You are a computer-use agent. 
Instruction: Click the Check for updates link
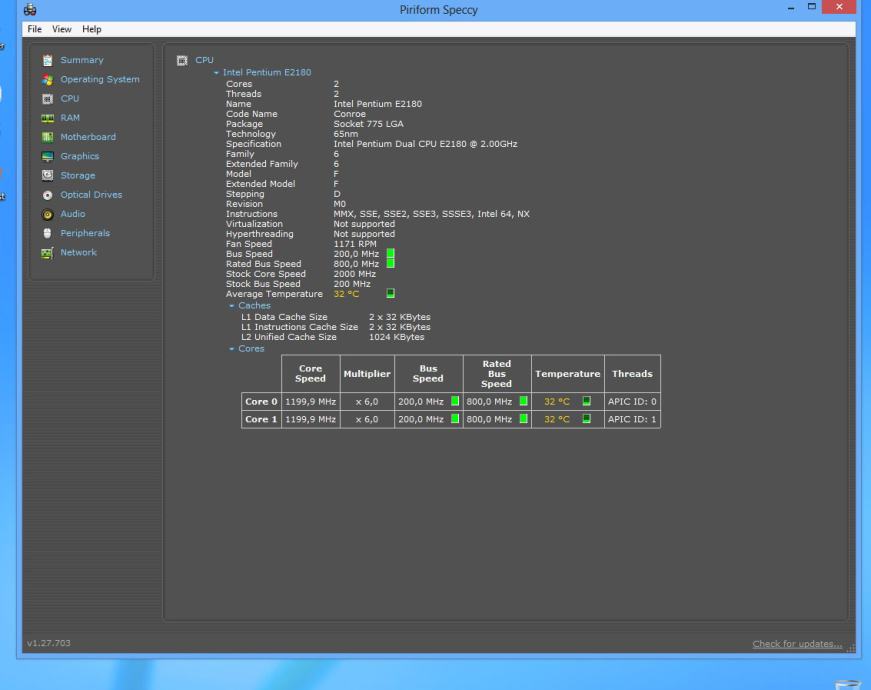[797, 643]
